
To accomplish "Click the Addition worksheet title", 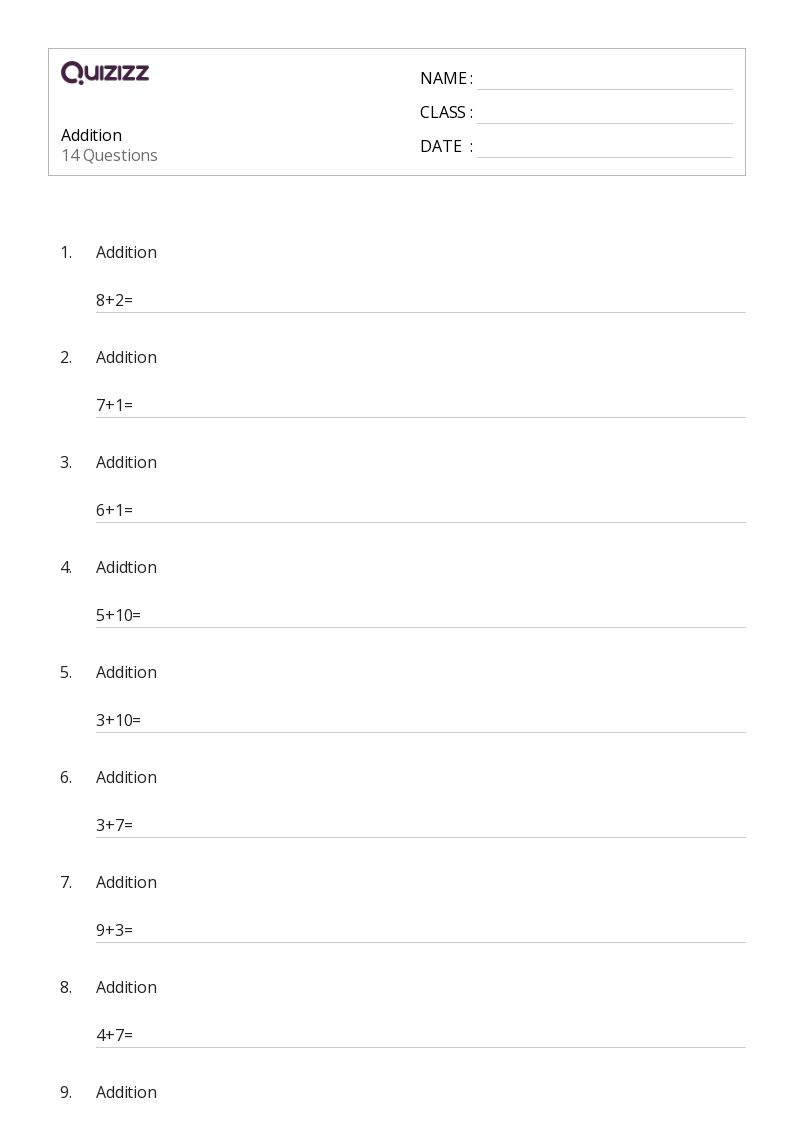I will click(91, 135).
